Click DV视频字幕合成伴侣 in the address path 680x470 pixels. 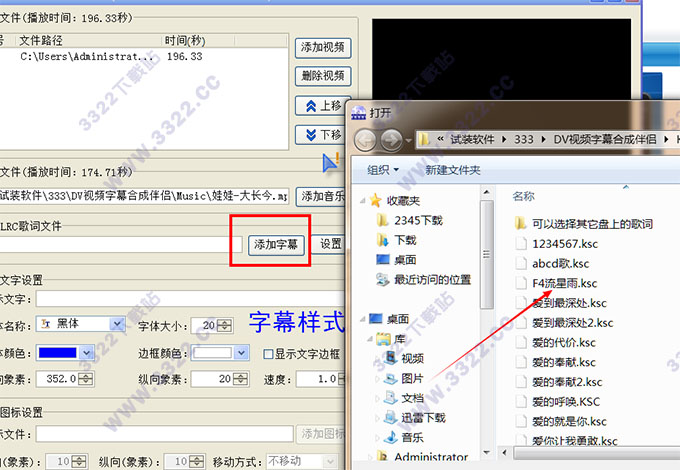coord(605,139)
